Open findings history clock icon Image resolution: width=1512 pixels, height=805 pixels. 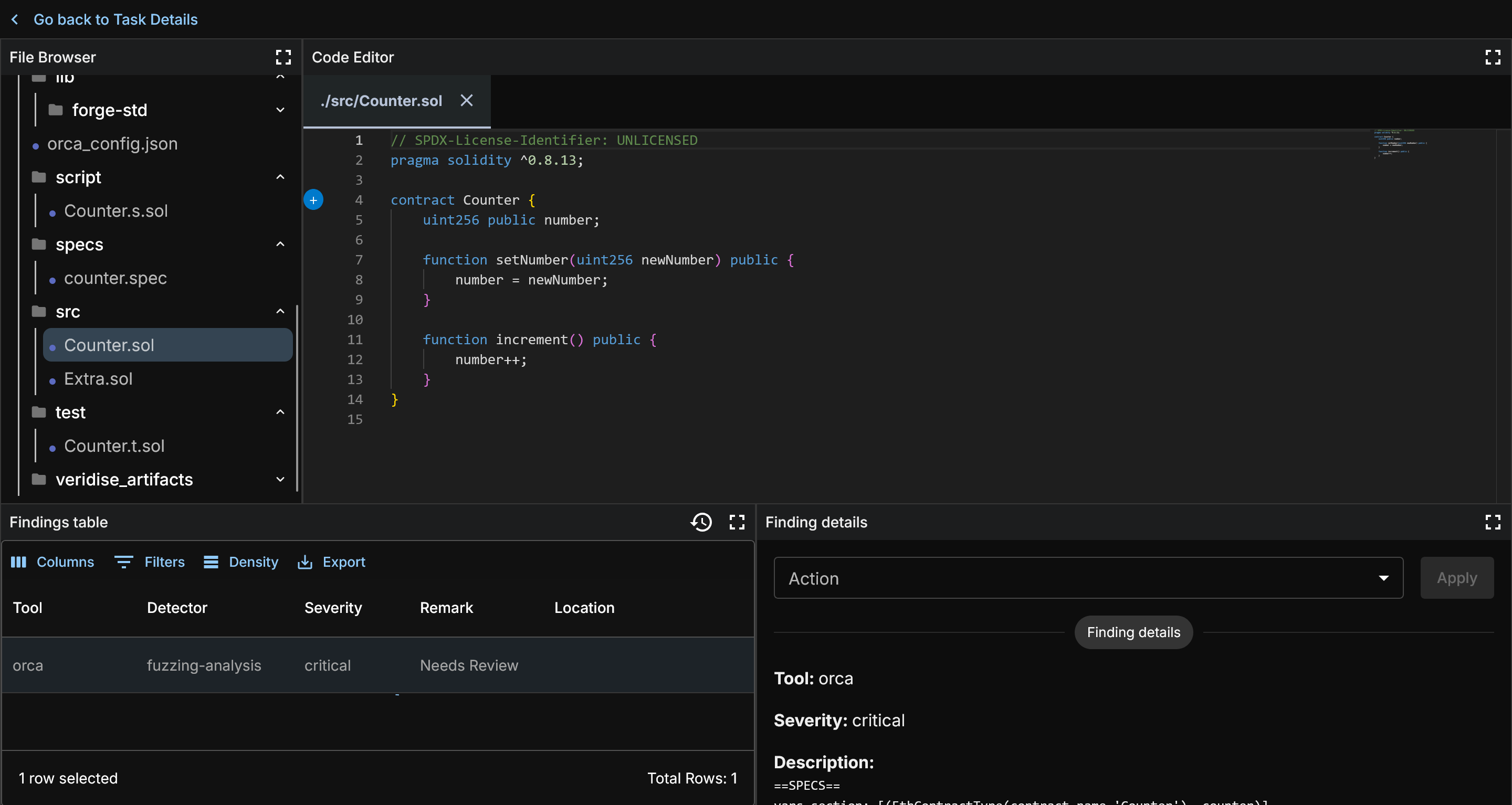click(x=701, y=522)
